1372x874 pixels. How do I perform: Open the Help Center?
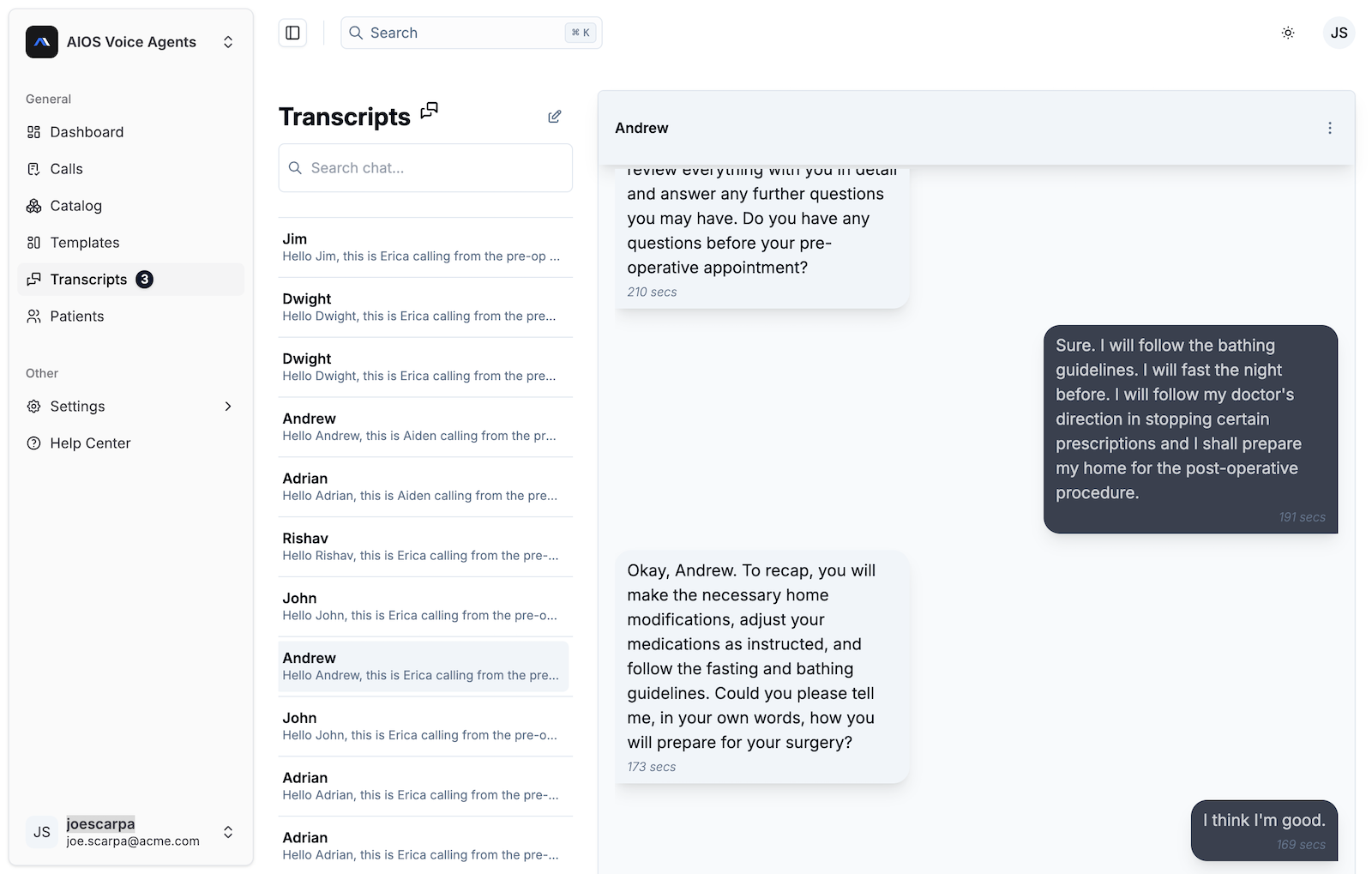coord(90,443)
